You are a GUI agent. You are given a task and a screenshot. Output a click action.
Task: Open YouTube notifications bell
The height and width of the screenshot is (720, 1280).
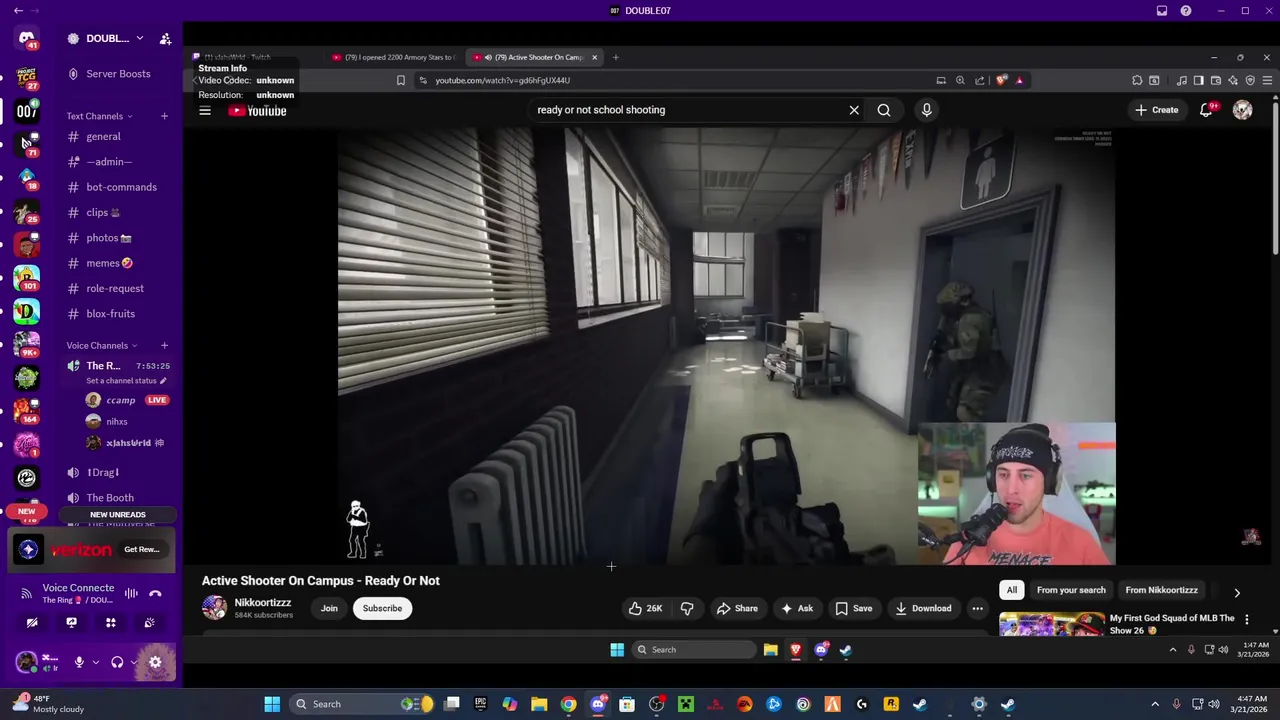pos(1206,110)
